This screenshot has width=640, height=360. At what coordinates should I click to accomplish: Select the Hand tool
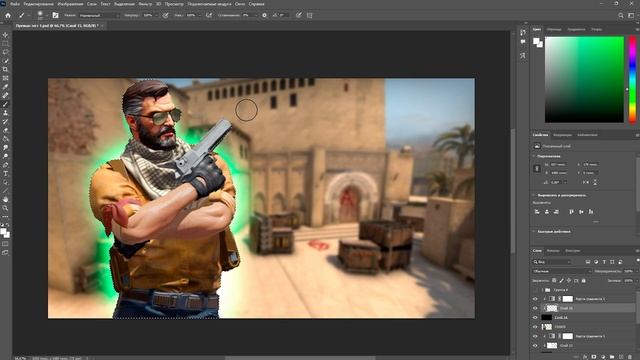click(x=5, y=200)
